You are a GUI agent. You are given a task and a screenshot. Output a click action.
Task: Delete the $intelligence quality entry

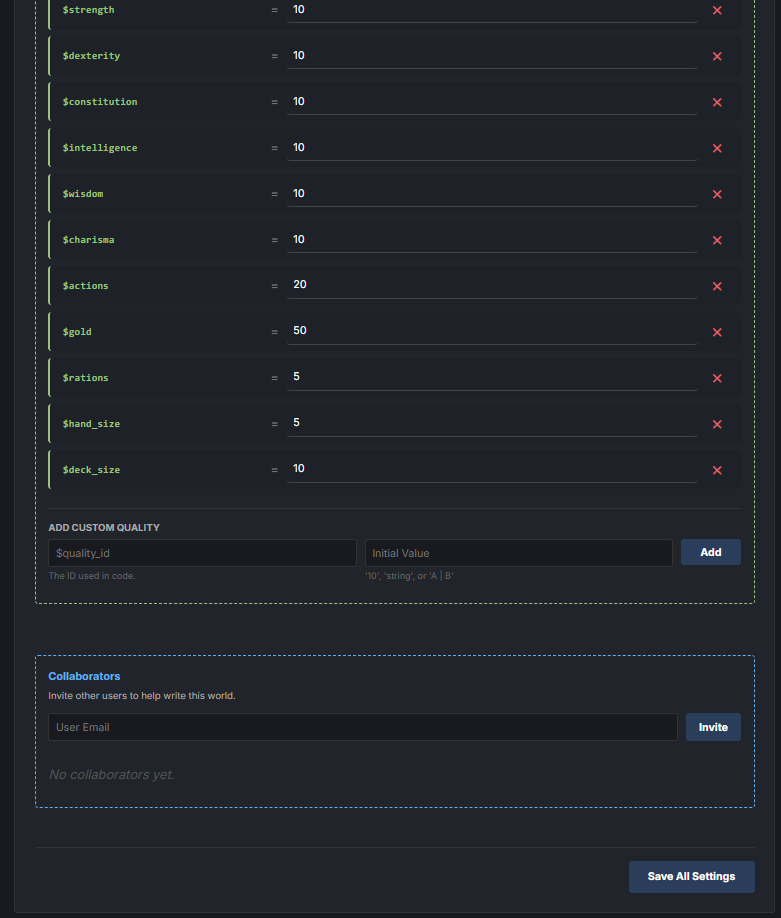click(717, 148)
